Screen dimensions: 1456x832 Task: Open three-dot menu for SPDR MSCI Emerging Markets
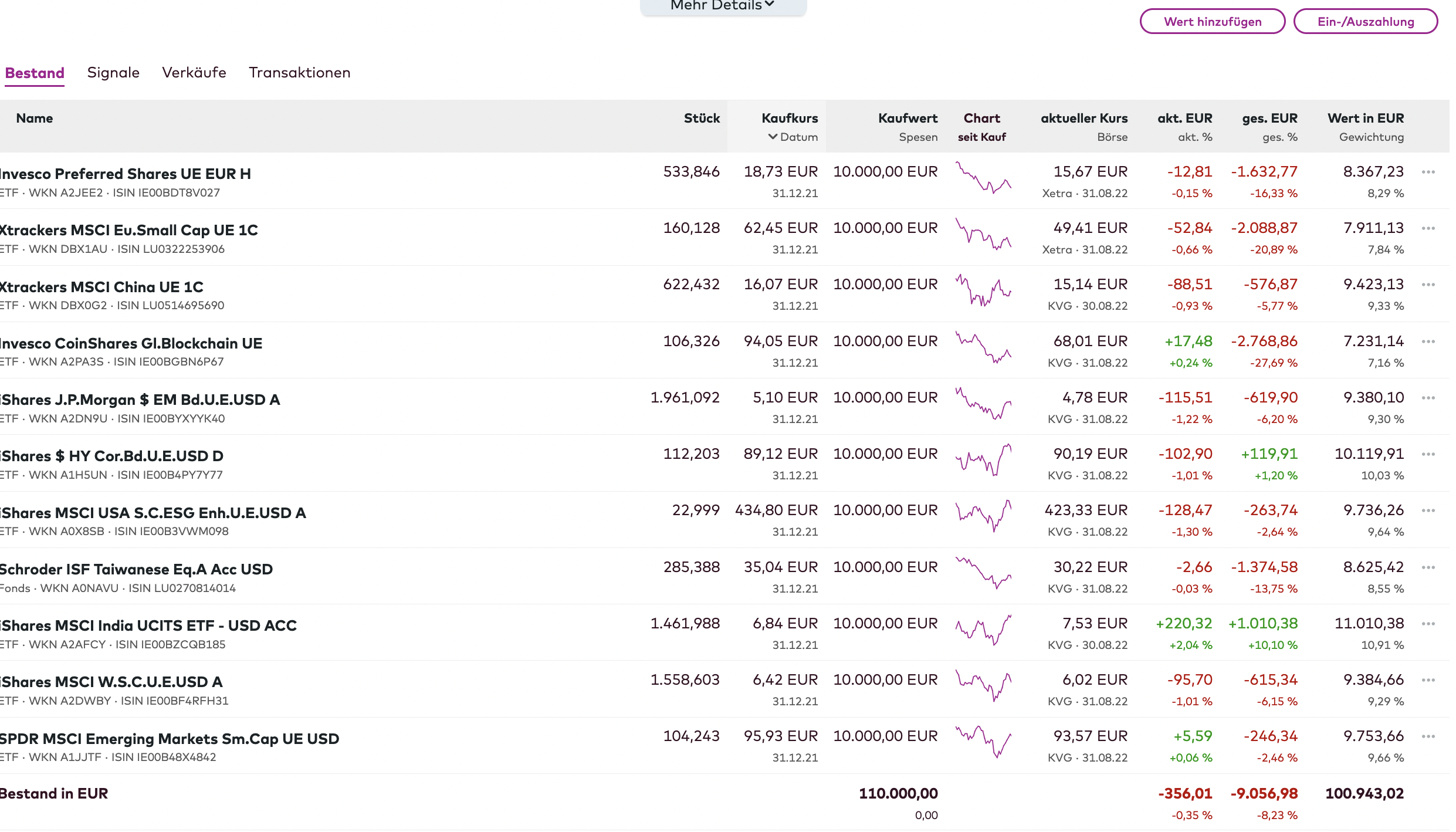[x=1428, y=736]
